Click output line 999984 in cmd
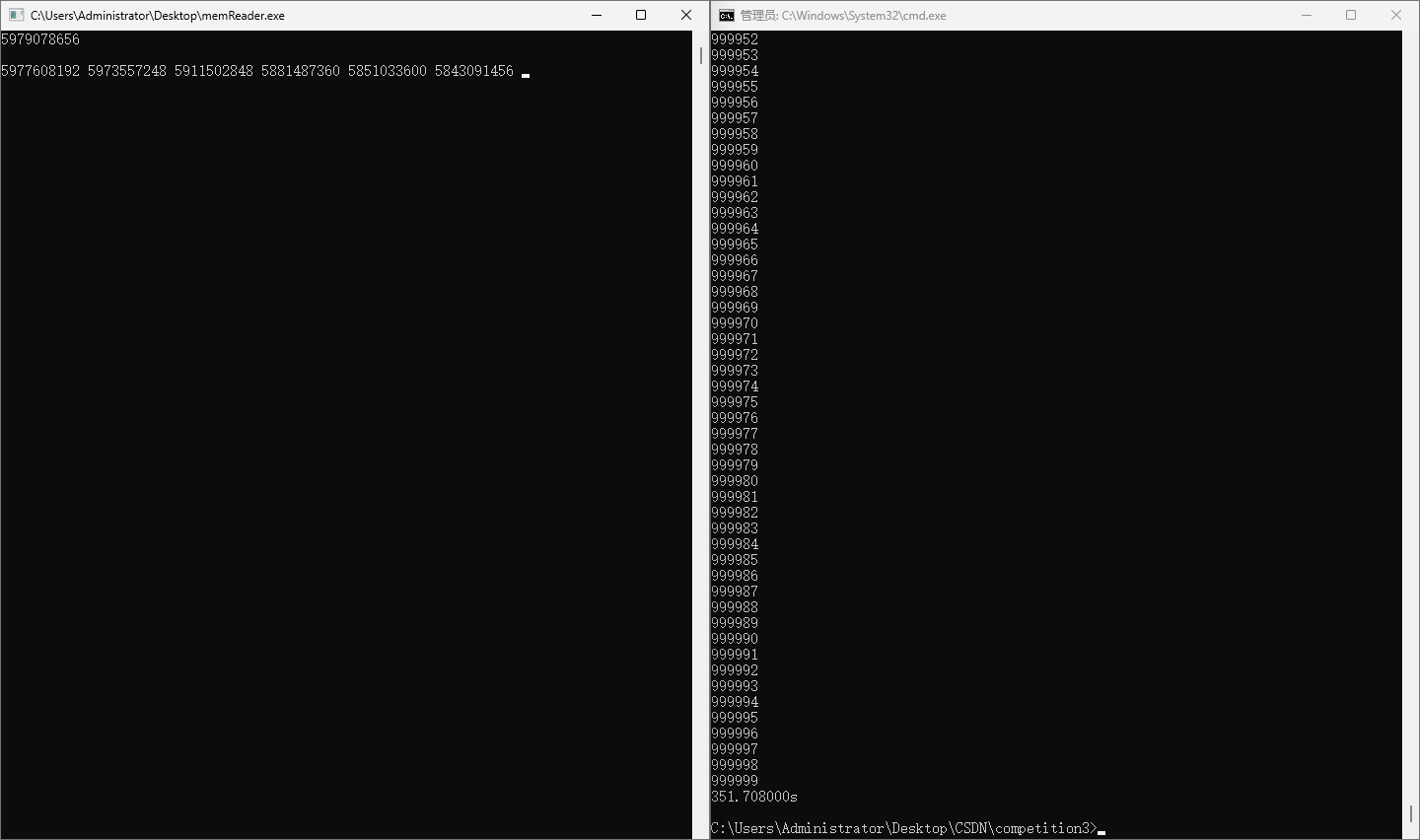The height and width of the screenshot is (840, 1420). (735, 544)
